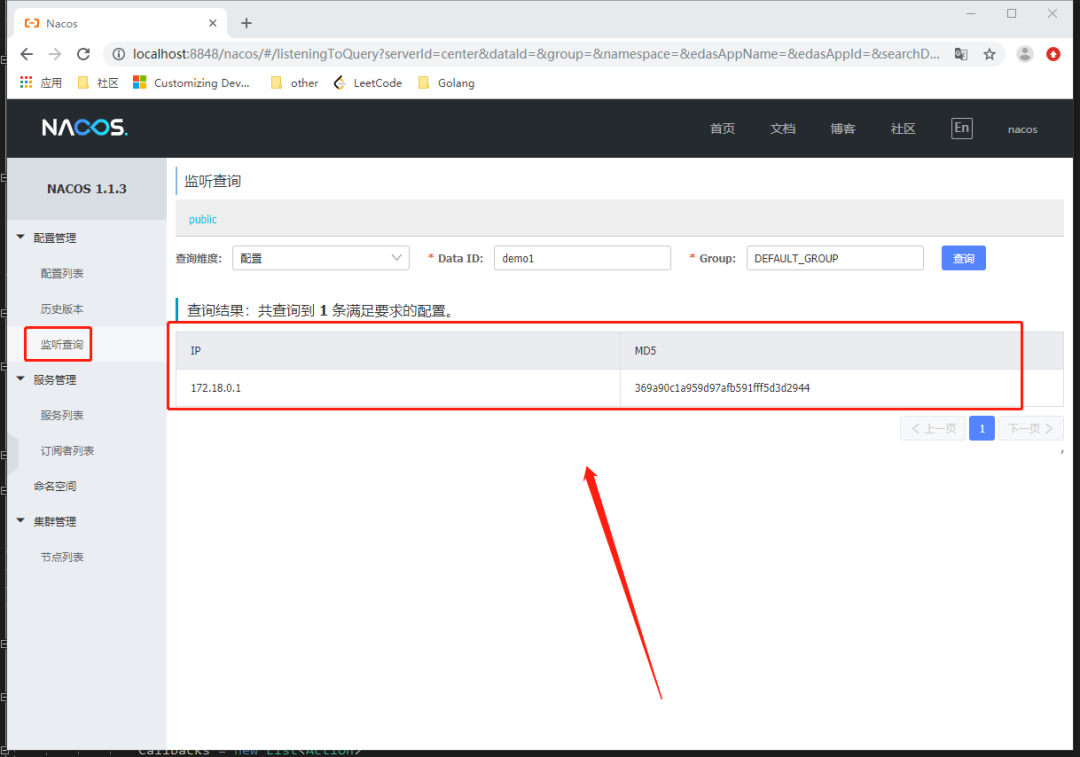The image size is (1080, 757).
Task: Click NACOS 1.1.3 version label
Action: [x=87, y=189]
